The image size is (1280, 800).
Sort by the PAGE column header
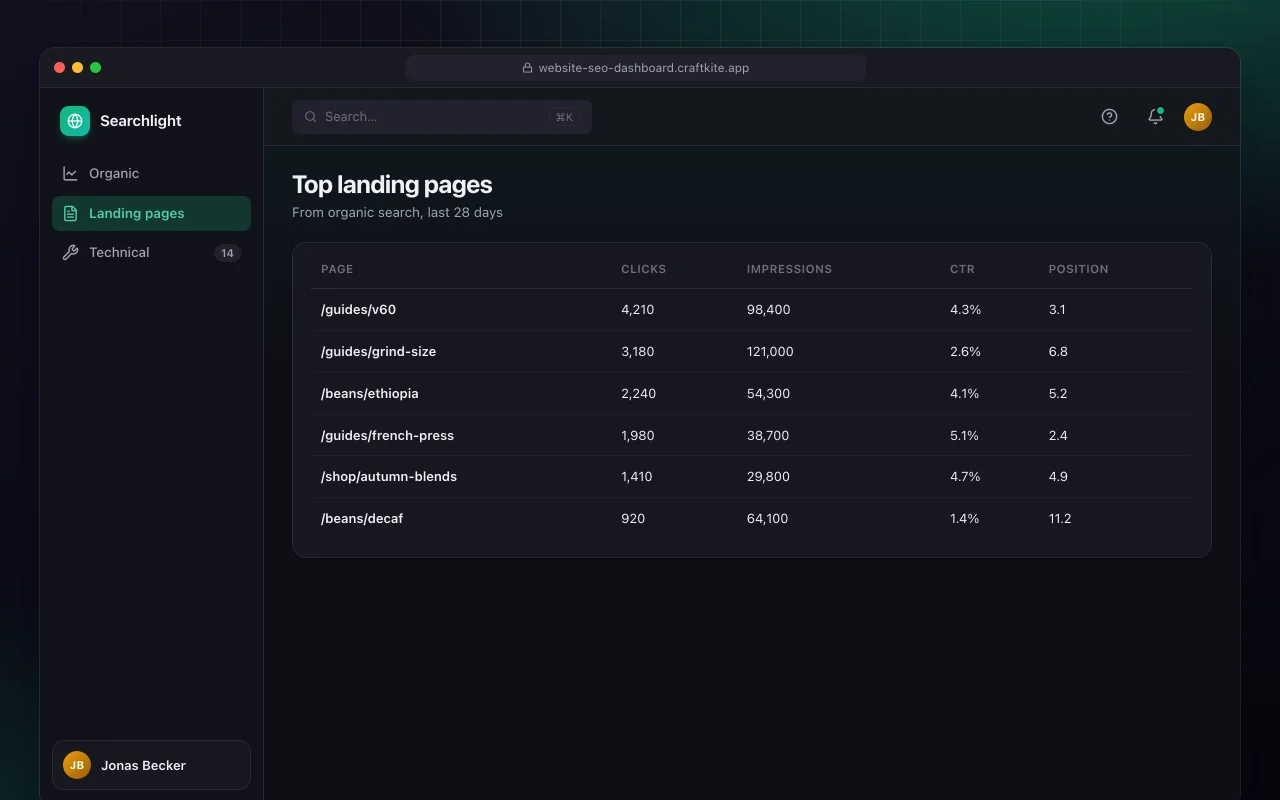click(x=337, y=269)
